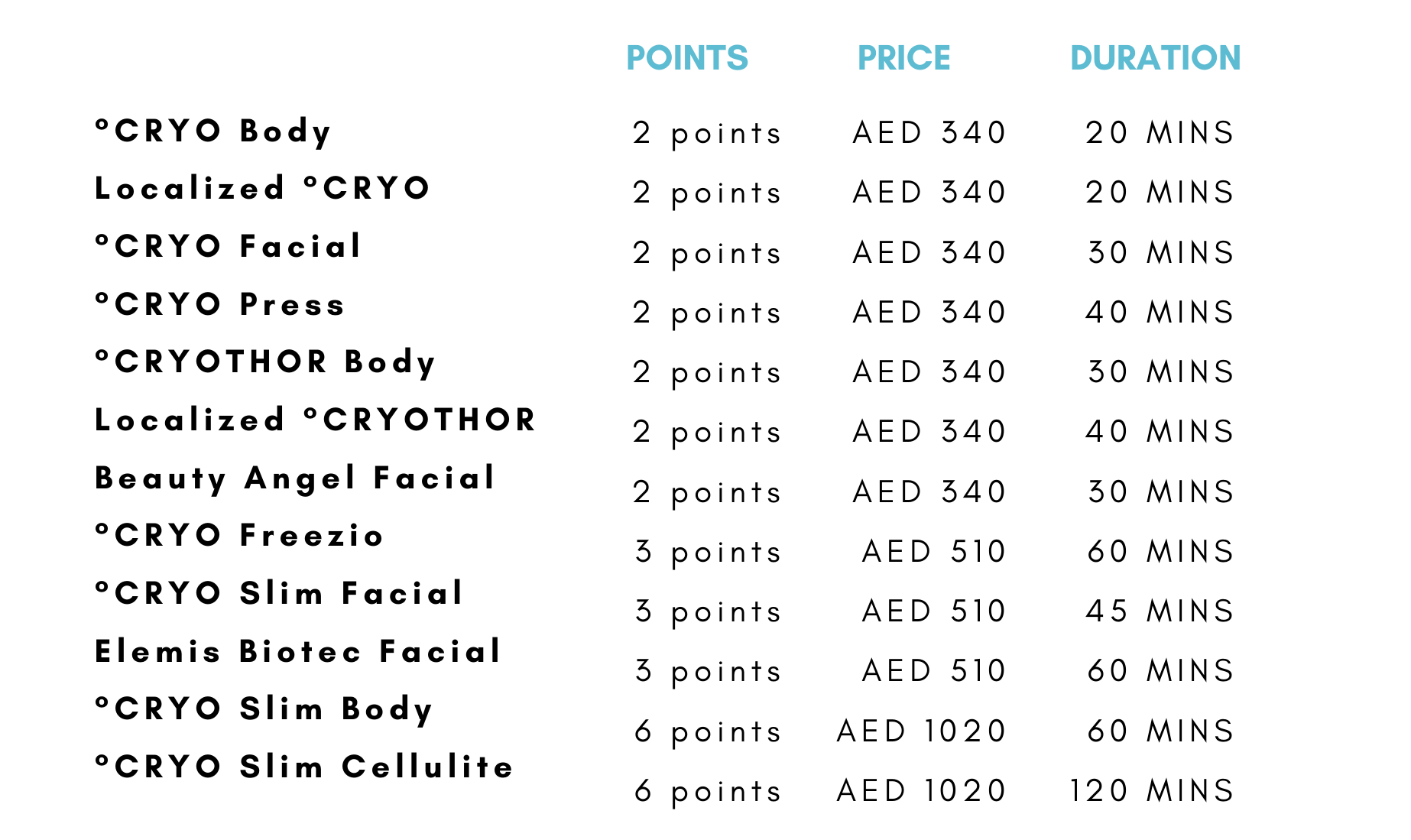This screenshot has height=840, width=1411.
Task: Click the 2 points value for °CRYO Body
Action: [x=707, y=133]
